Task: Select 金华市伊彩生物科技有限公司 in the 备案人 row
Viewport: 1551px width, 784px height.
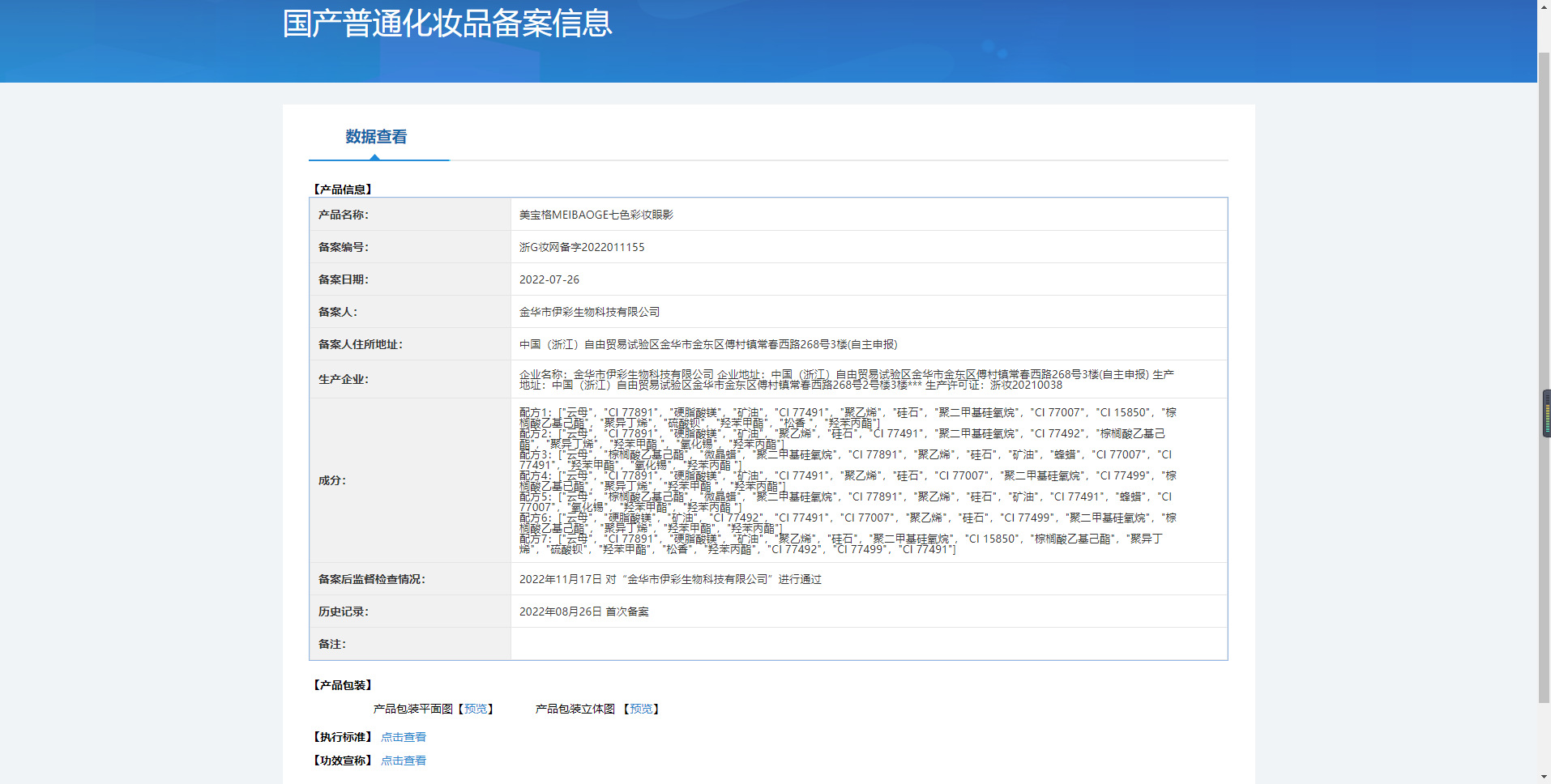Action: [589, 312]
